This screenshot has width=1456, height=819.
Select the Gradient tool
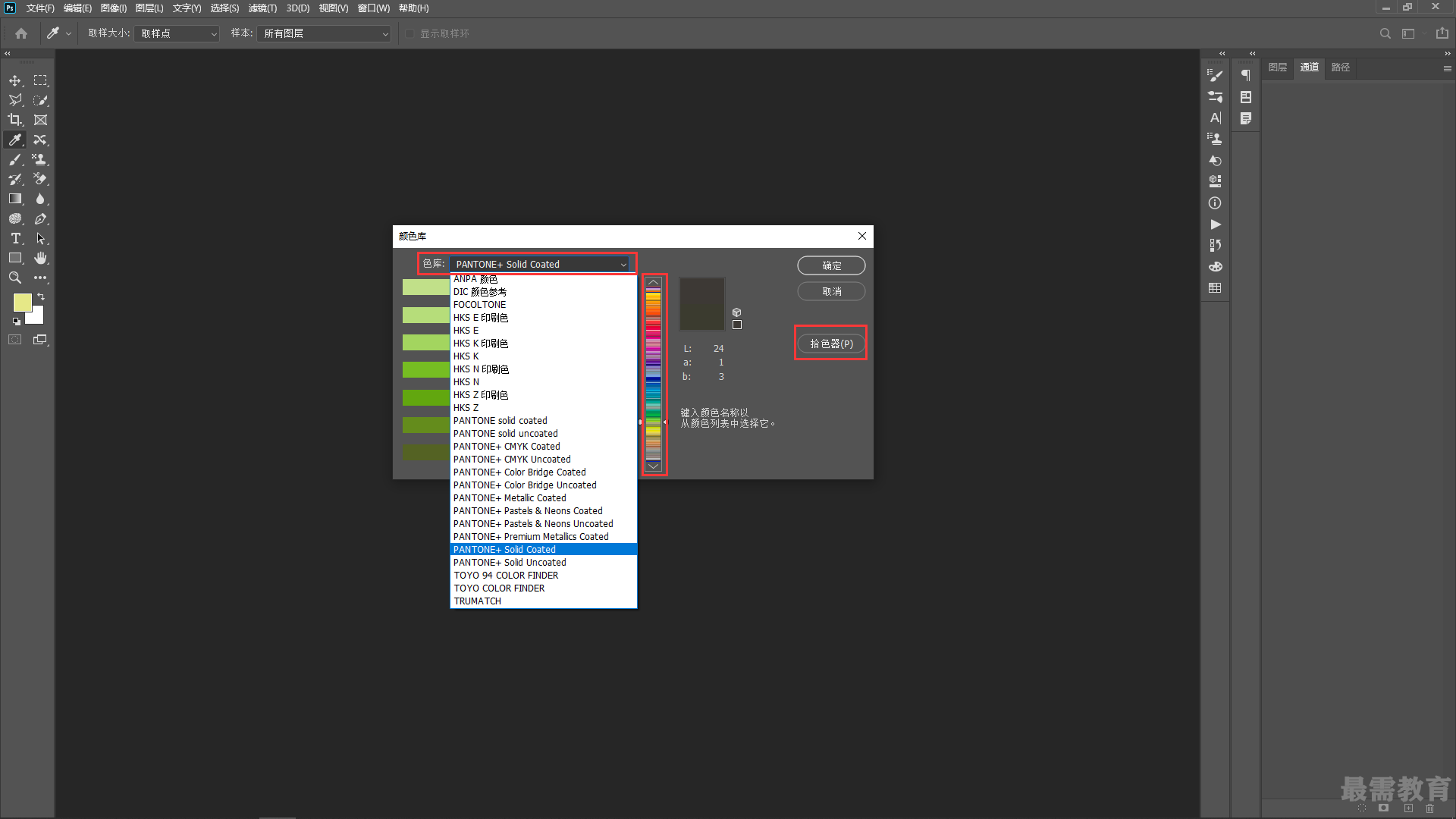[15, 199]
